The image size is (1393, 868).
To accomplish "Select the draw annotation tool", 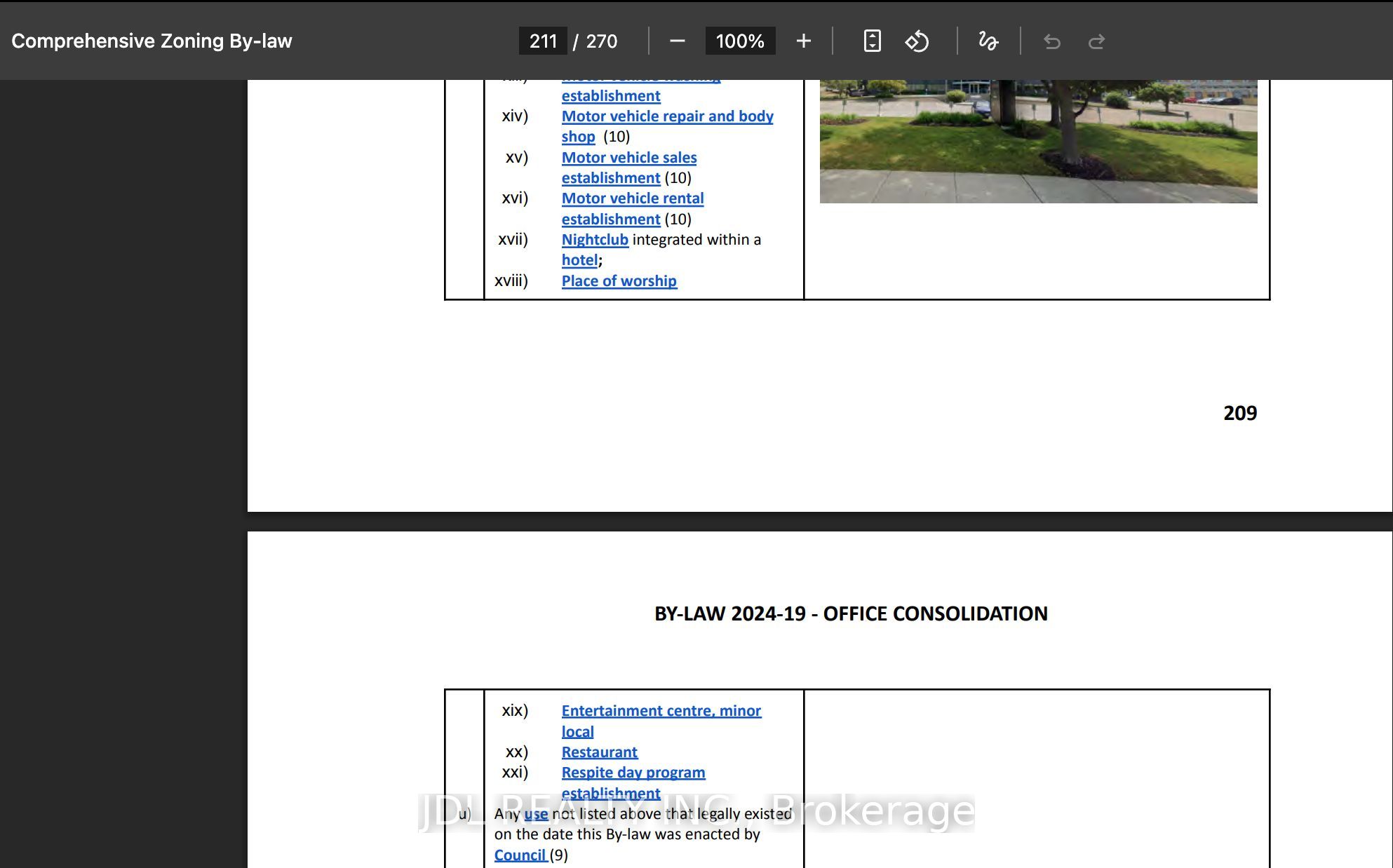I will (988, 41).
